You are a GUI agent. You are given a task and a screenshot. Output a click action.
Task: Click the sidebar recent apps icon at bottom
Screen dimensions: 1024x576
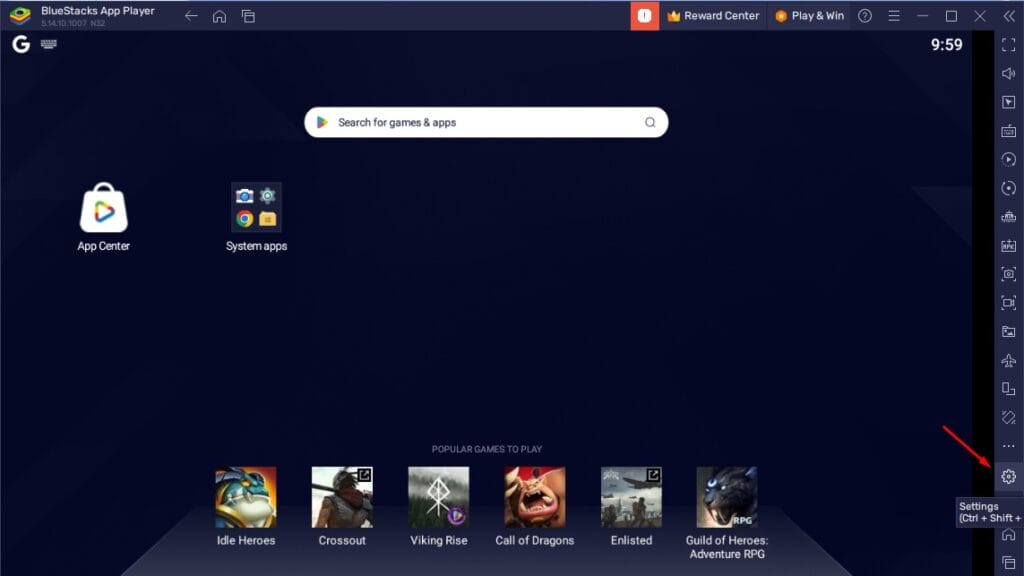[1008, 563]
